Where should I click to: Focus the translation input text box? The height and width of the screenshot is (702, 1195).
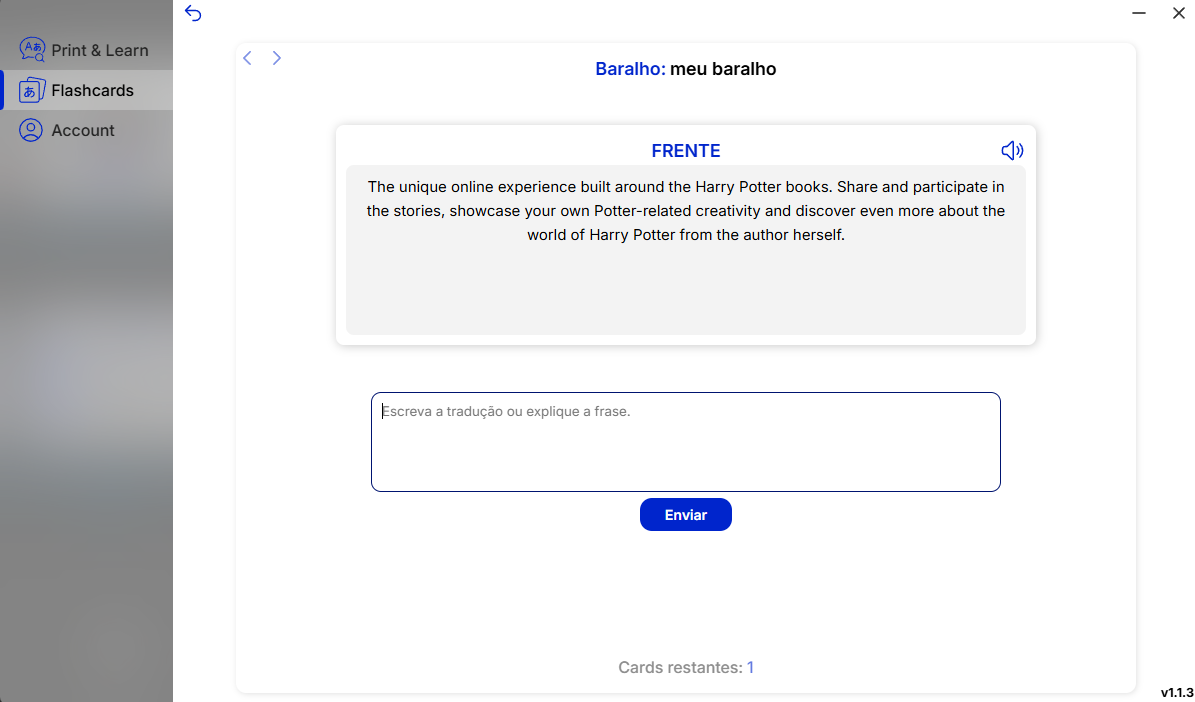[685, 442]
